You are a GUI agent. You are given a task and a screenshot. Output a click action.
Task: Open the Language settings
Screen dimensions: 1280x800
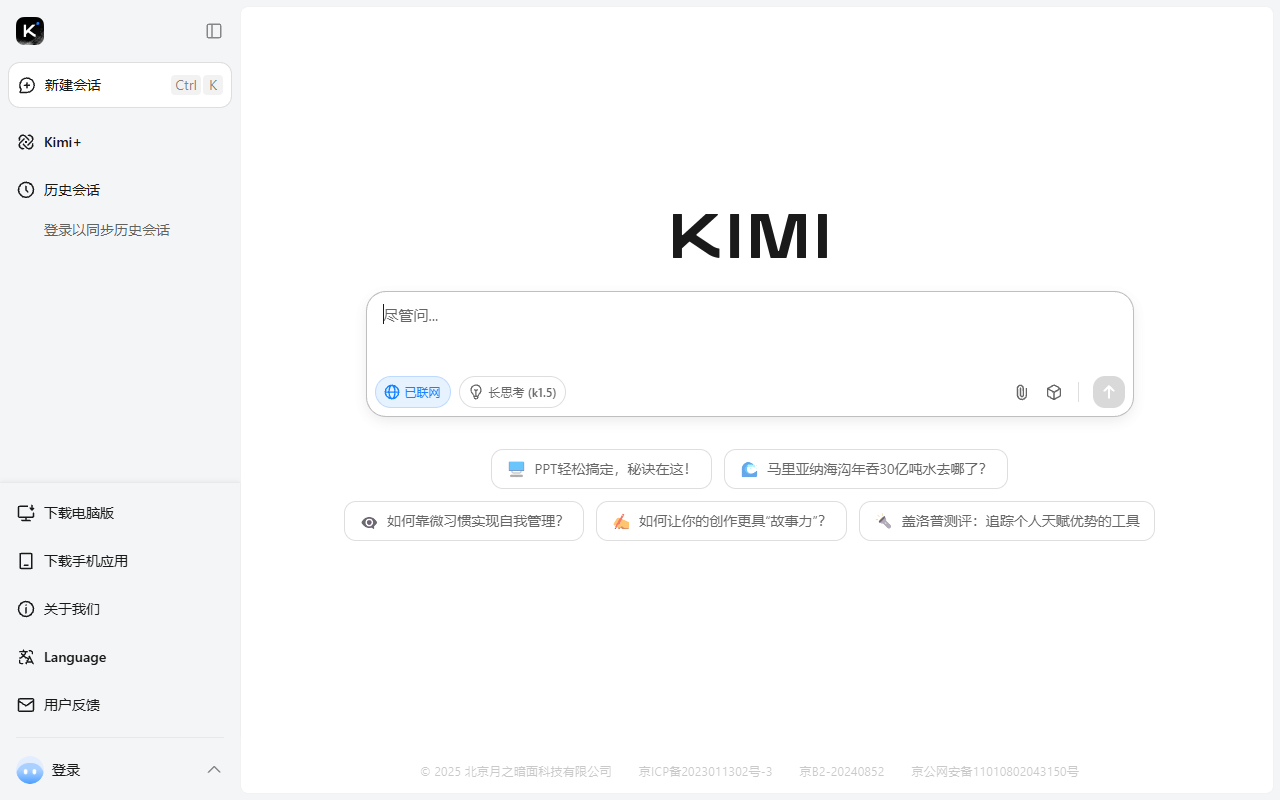tap(120, 657)
